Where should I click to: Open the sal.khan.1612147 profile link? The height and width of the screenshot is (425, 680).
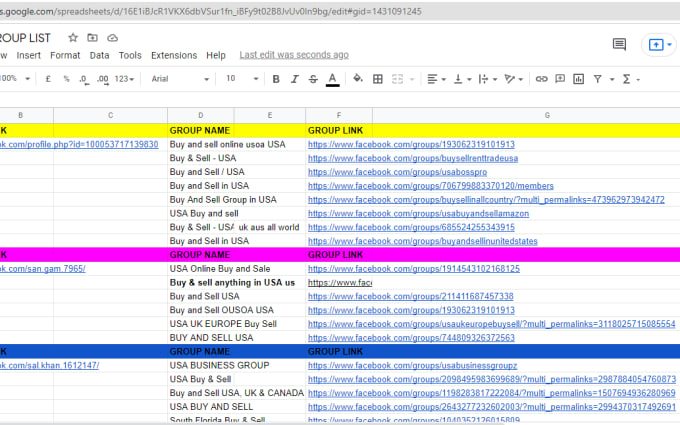(49, 366)
